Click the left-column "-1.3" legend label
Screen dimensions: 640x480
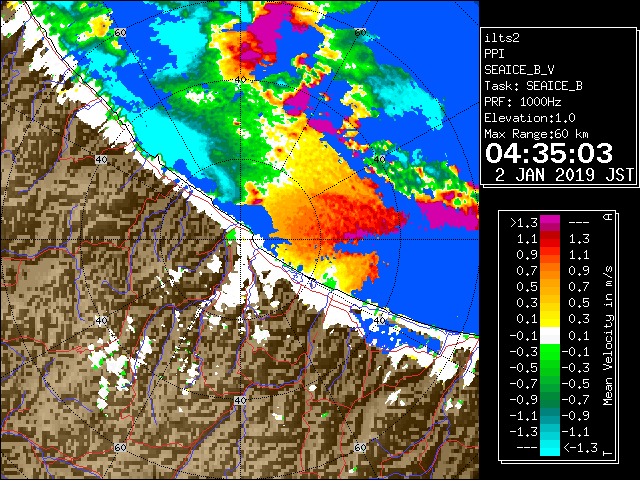[523, 431]
